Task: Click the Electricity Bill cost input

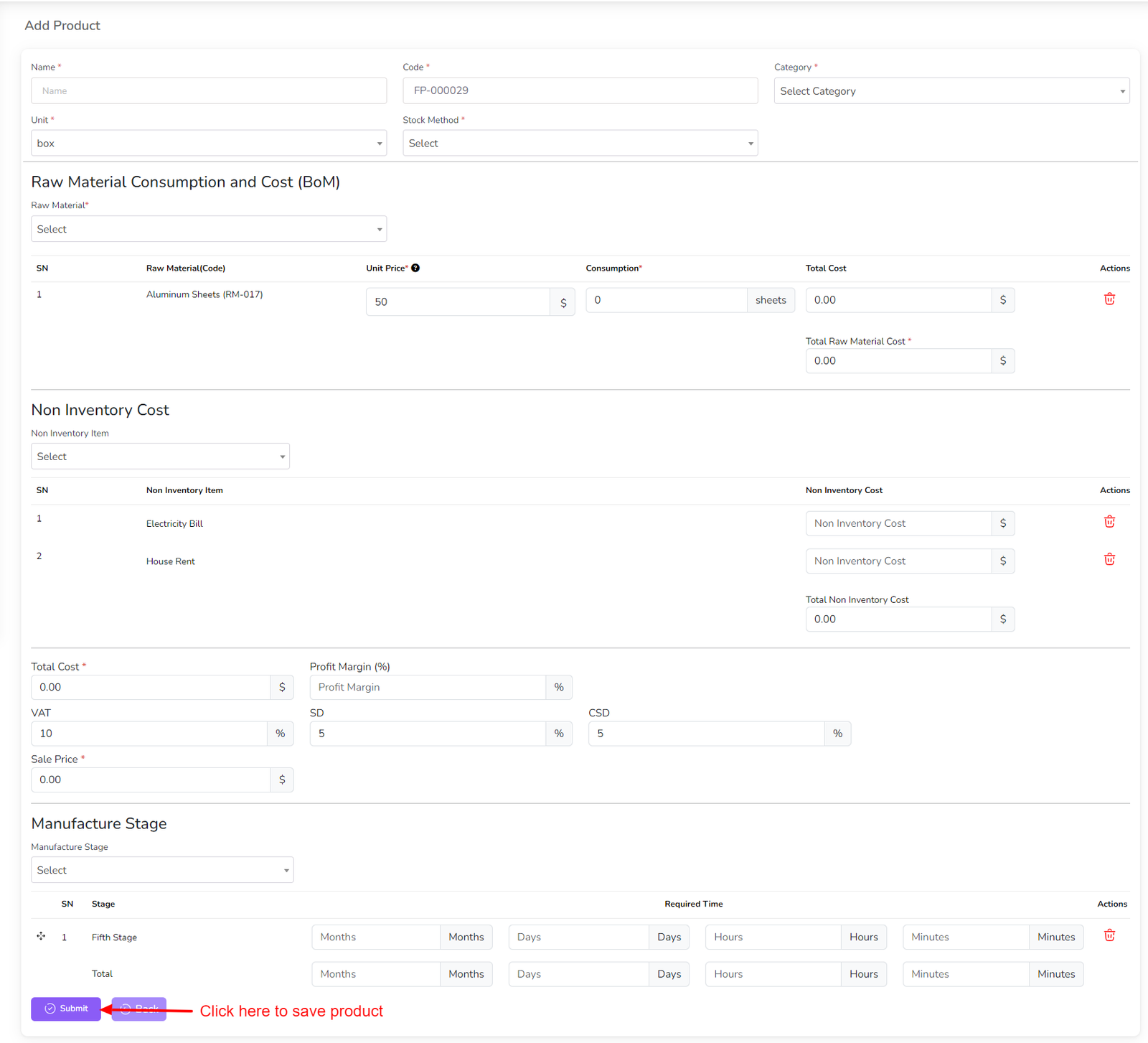Action: point(898,524)
